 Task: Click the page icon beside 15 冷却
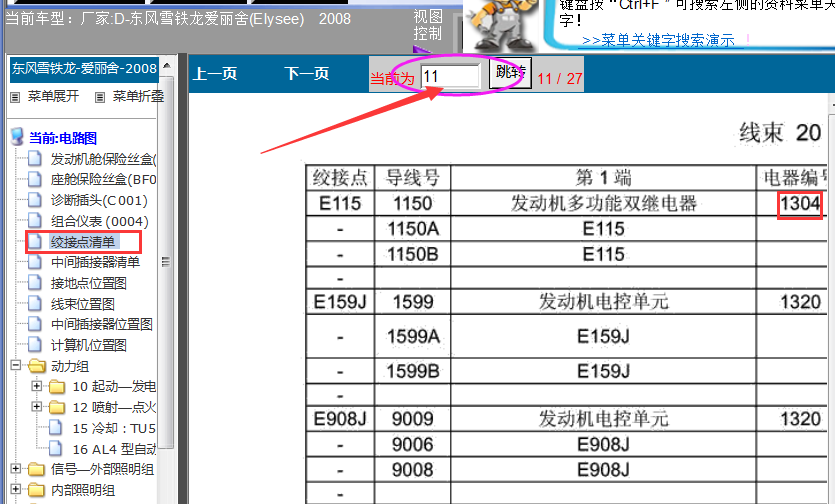pos(55,428)
